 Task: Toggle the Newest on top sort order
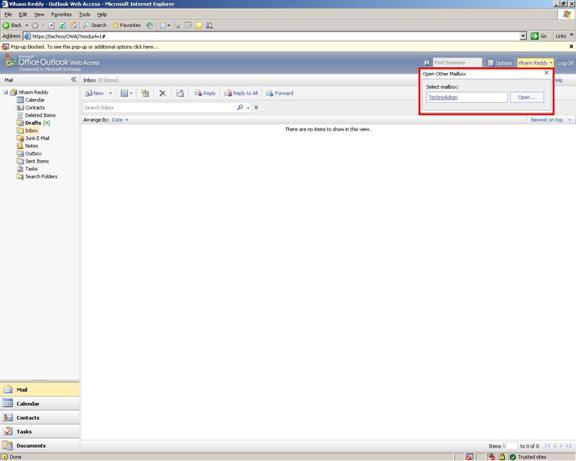tap(547, 120)
